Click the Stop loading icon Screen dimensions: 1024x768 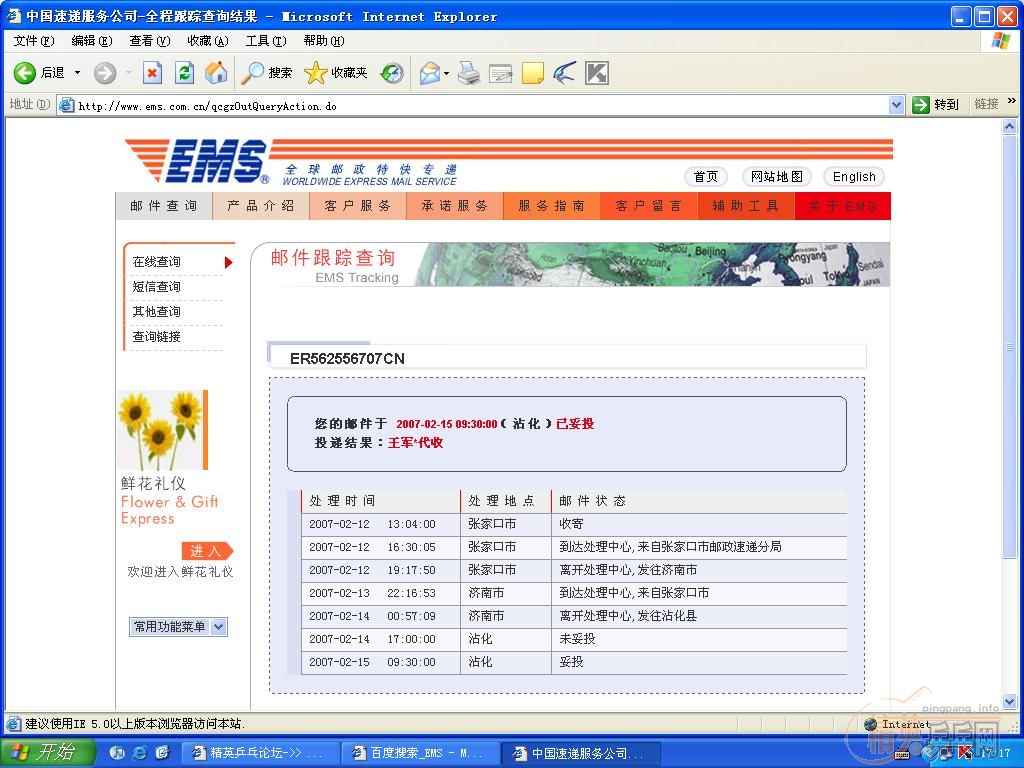(x=152, y=73)
